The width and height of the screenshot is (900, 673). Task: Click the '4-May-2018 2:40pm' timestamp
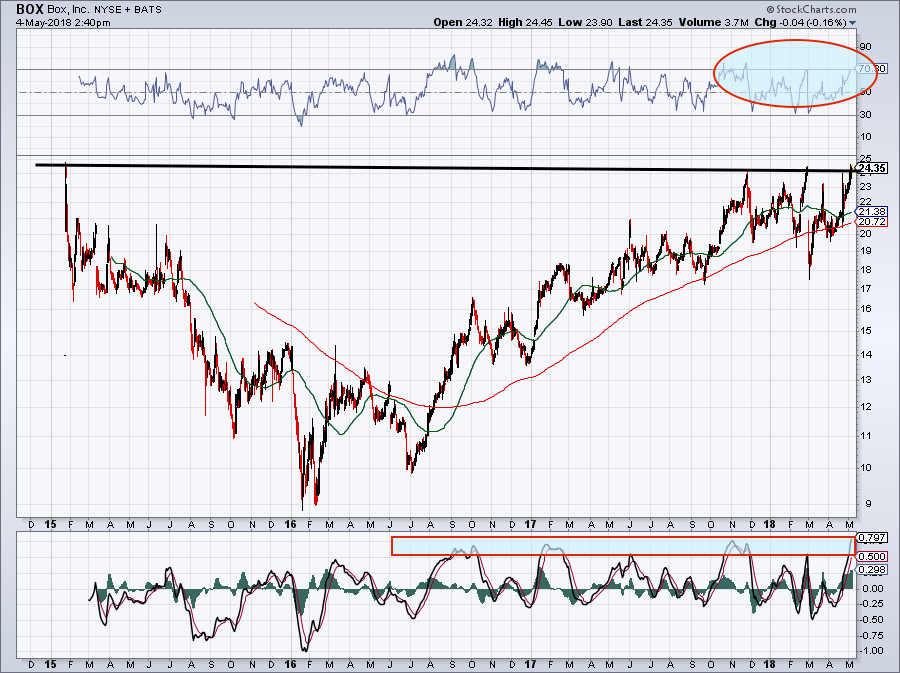tap(63, 23)
